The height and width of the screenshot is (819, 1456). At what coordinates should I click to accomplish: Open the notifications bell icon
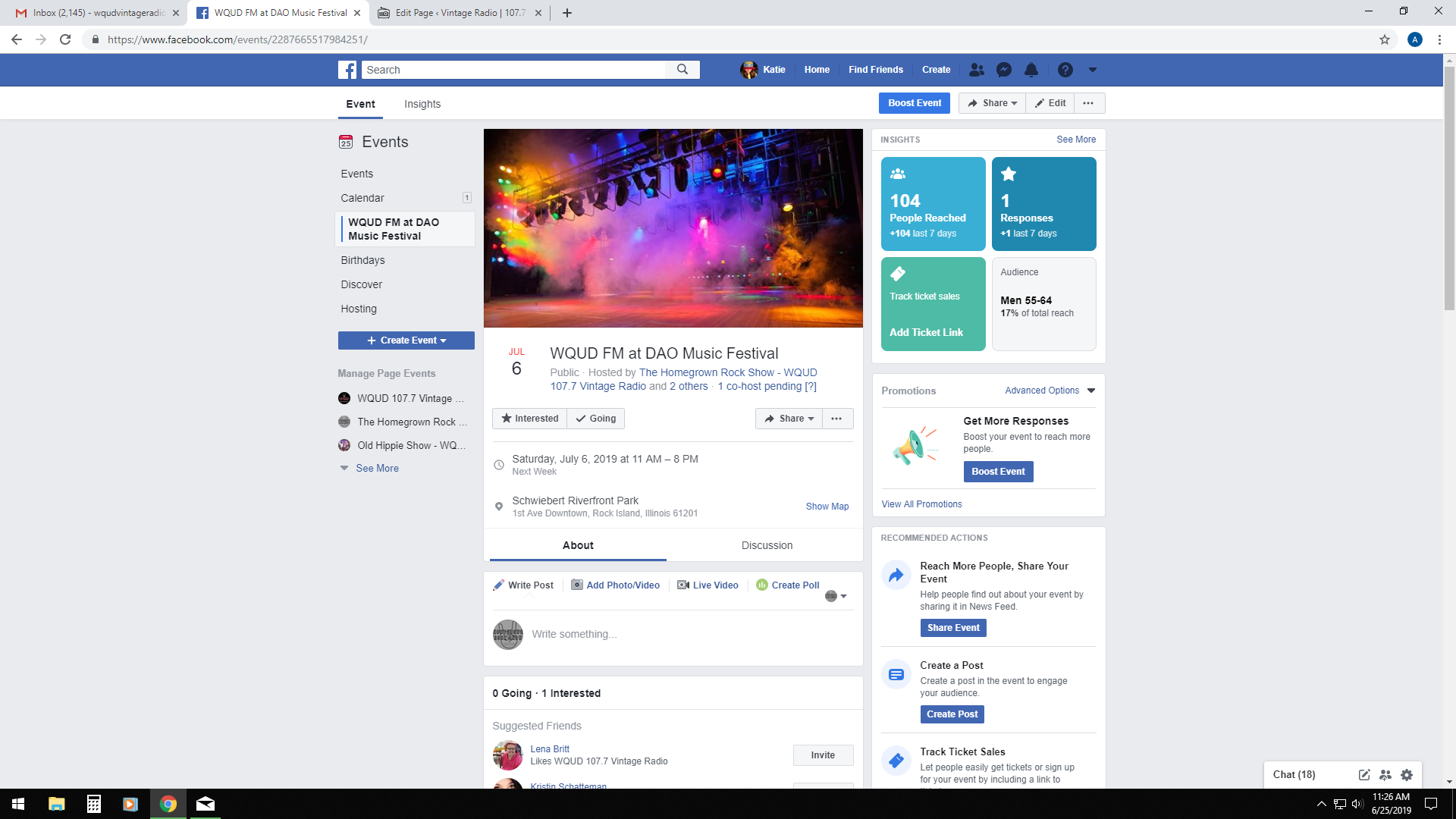[x=1031, y=70]
